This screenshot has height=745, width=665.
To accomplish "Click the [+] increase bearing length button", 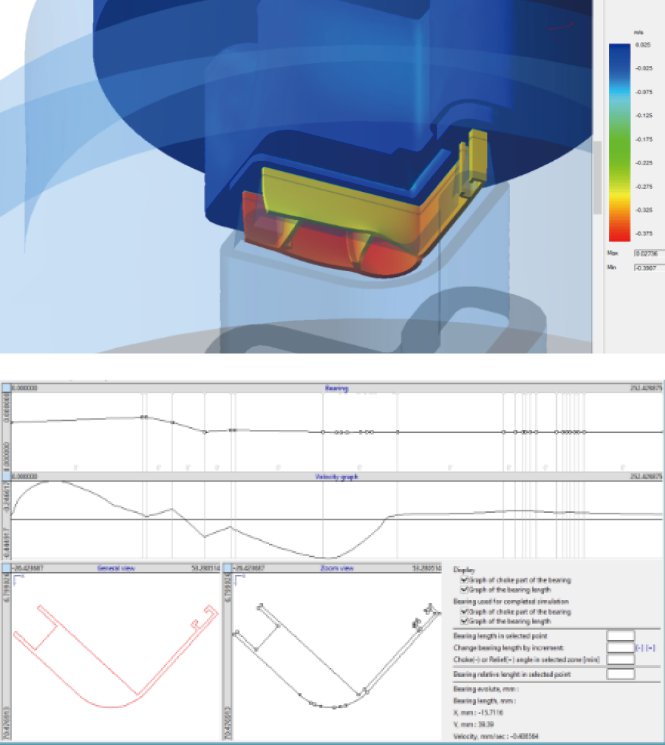I will coord(651,647).
